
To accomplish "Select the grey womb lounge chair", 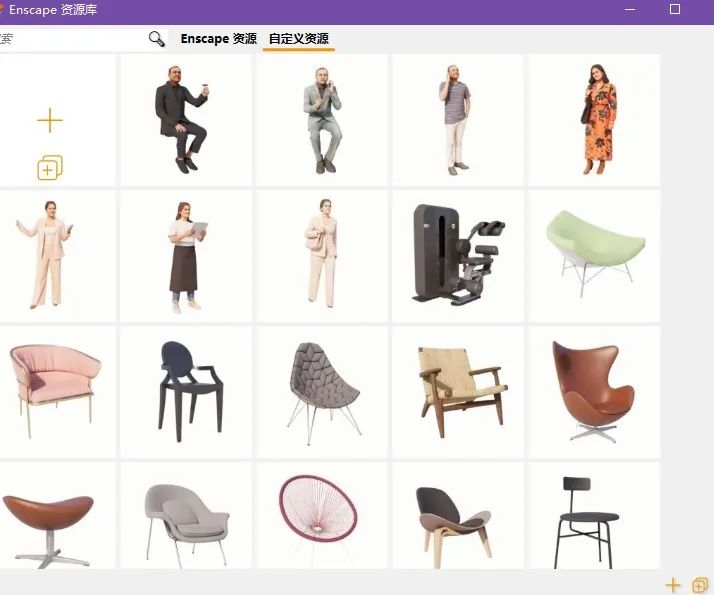I will (x=186, y=516).
